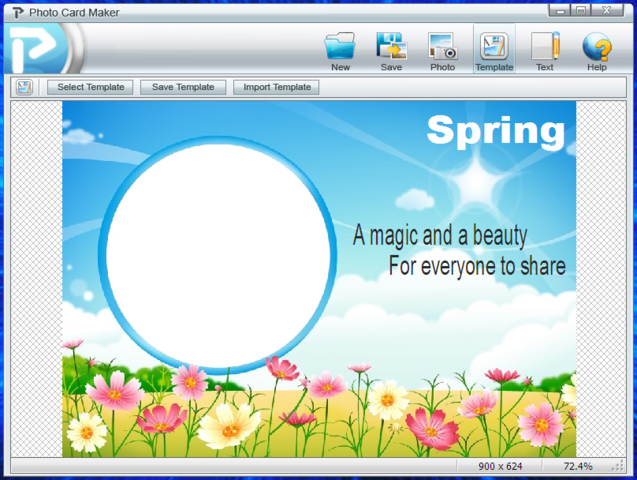Click the title bar app icon
The width and height of the screenshot is (637, 480).
(x=18, y=13)
